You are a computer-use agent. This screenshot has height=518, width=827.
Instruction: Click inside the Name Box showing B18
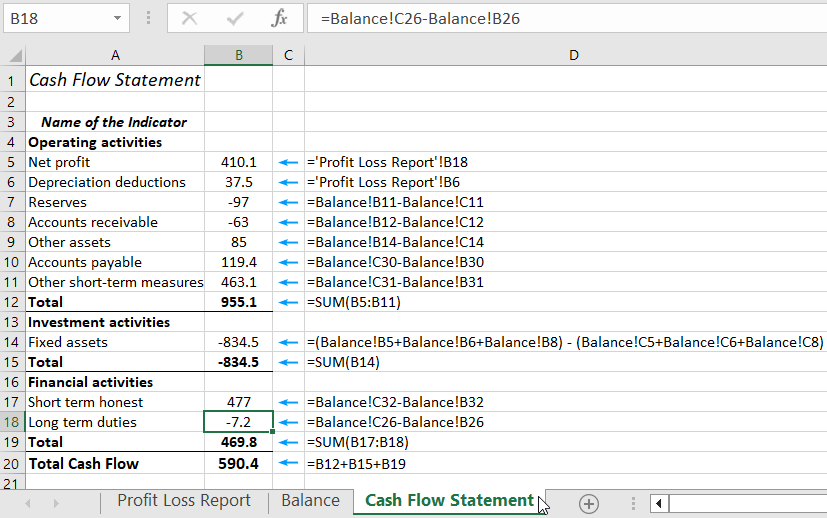55,18
